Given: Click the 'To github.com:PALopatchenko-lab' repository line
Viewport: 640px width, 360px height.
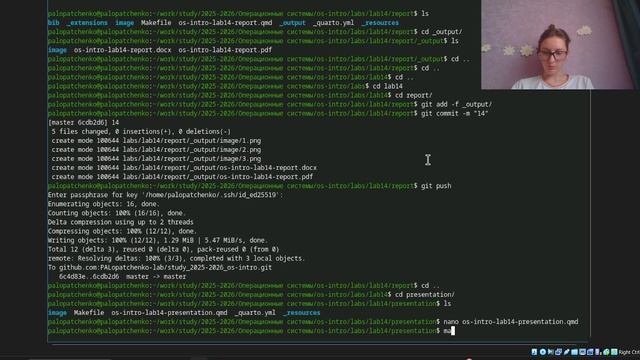Looking at the screenshot, I should [x=160, y=267].
